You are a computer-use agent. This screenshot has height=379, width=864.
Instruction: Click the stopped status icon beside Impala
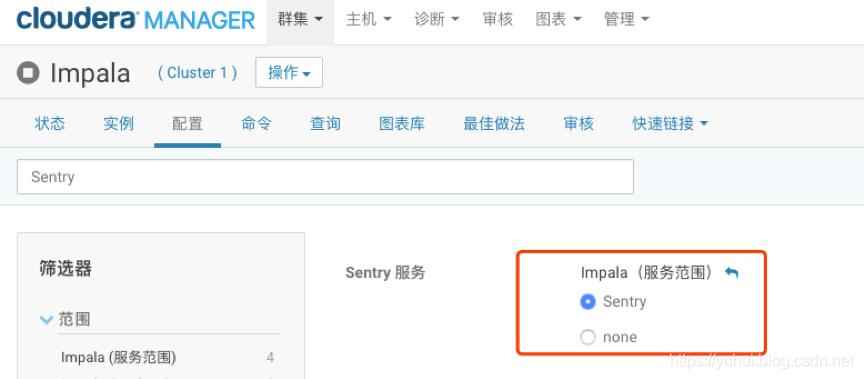[x=28, y=73]
